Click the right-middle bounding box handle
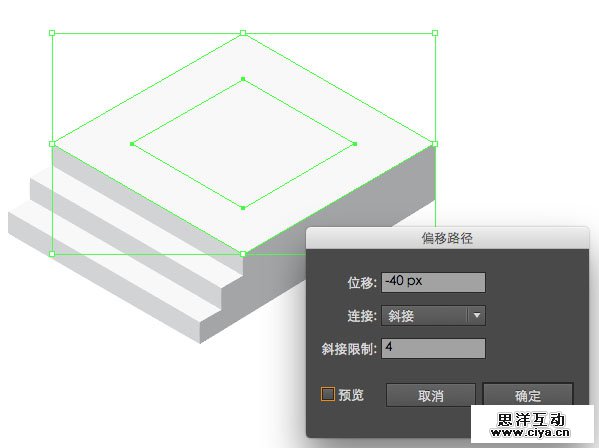Screen dimensions: 599x448 tap(435, 144)
